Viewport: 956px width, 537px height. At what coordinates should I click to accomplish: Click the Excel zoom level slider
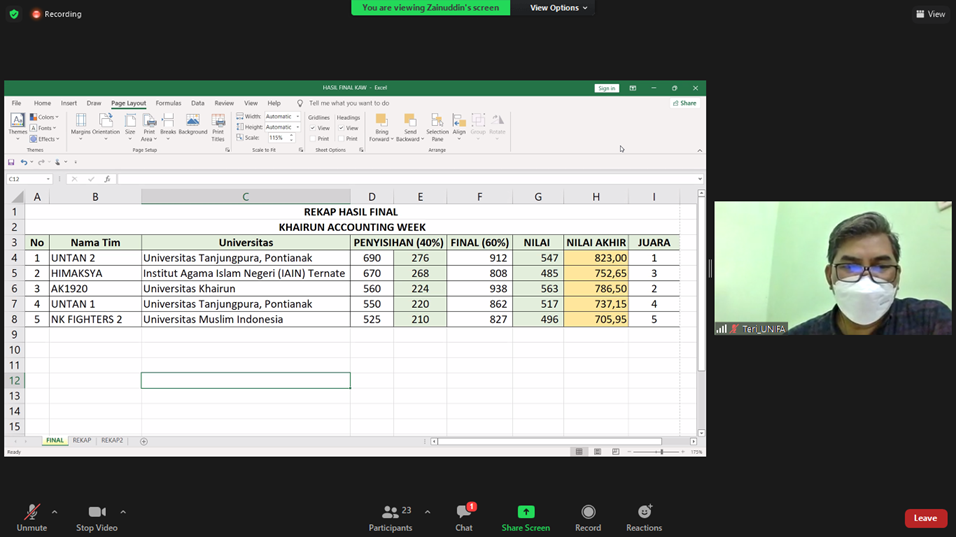[x=661, y=452]
